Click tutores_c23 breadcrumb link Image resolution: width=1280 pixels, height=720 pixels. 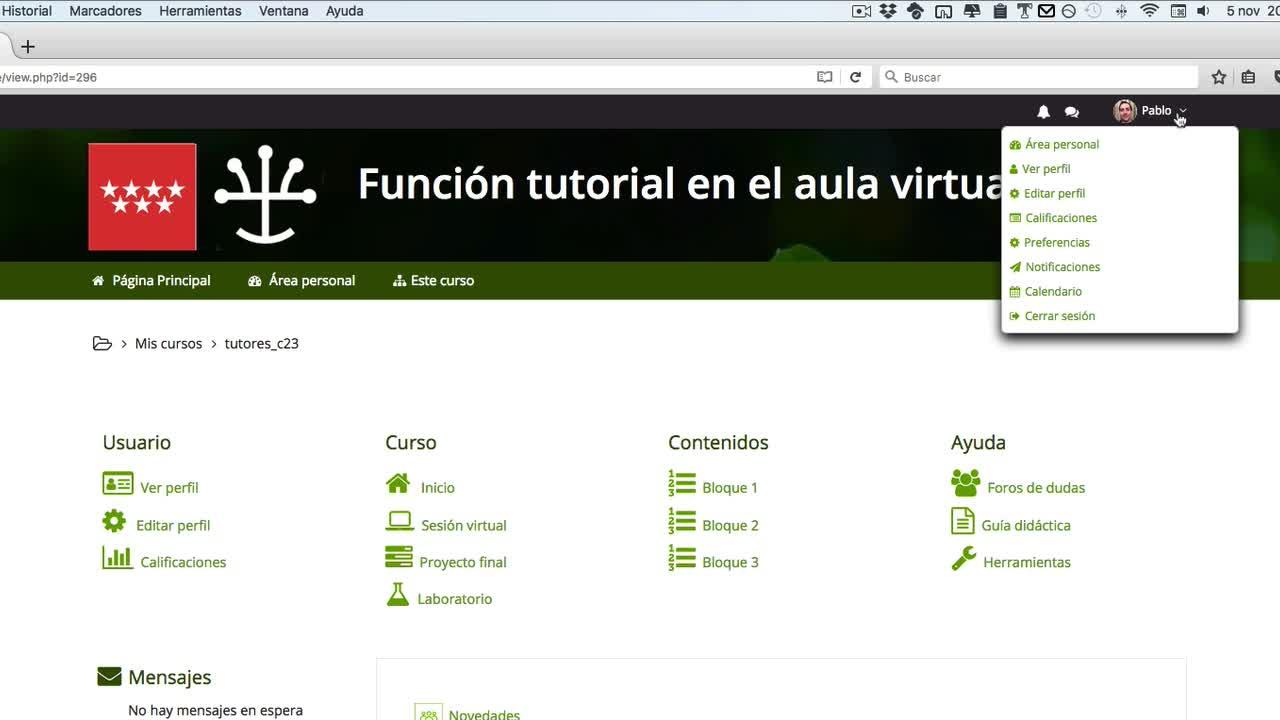click(261, 344)
